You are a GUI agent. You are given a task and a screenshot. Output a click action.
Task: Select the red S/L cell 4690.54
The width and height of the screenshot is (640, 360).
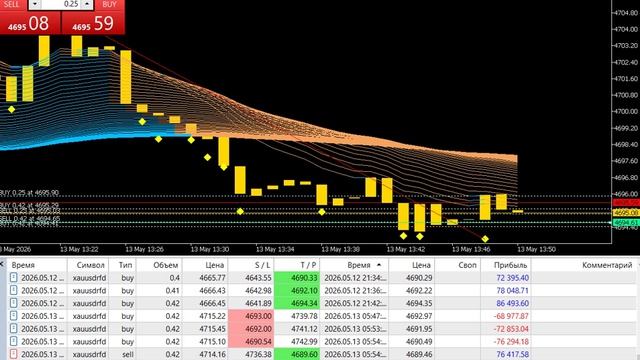pyautogui.click(x=251, y=341)
